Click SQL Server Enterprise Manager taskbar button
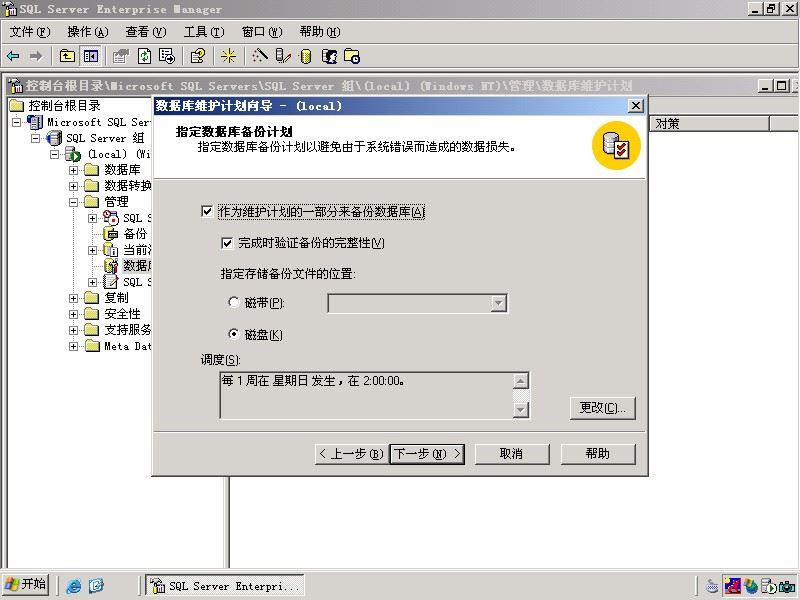The width and height of the screenshot is (800, 600). [224, 586]
